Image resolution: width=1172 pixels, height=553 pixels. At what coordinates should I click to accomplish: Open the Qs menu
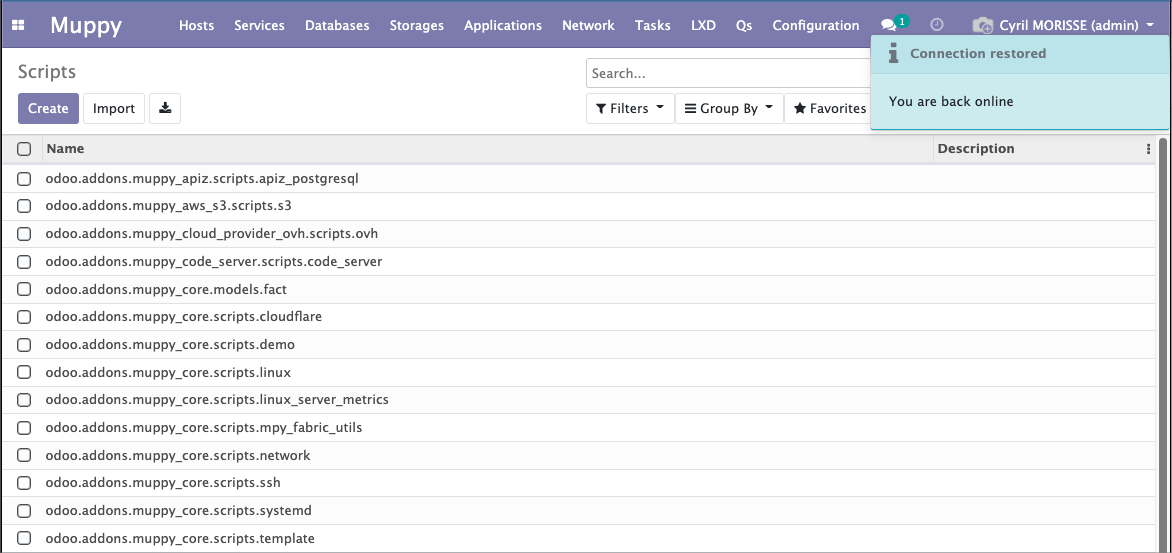744,25
